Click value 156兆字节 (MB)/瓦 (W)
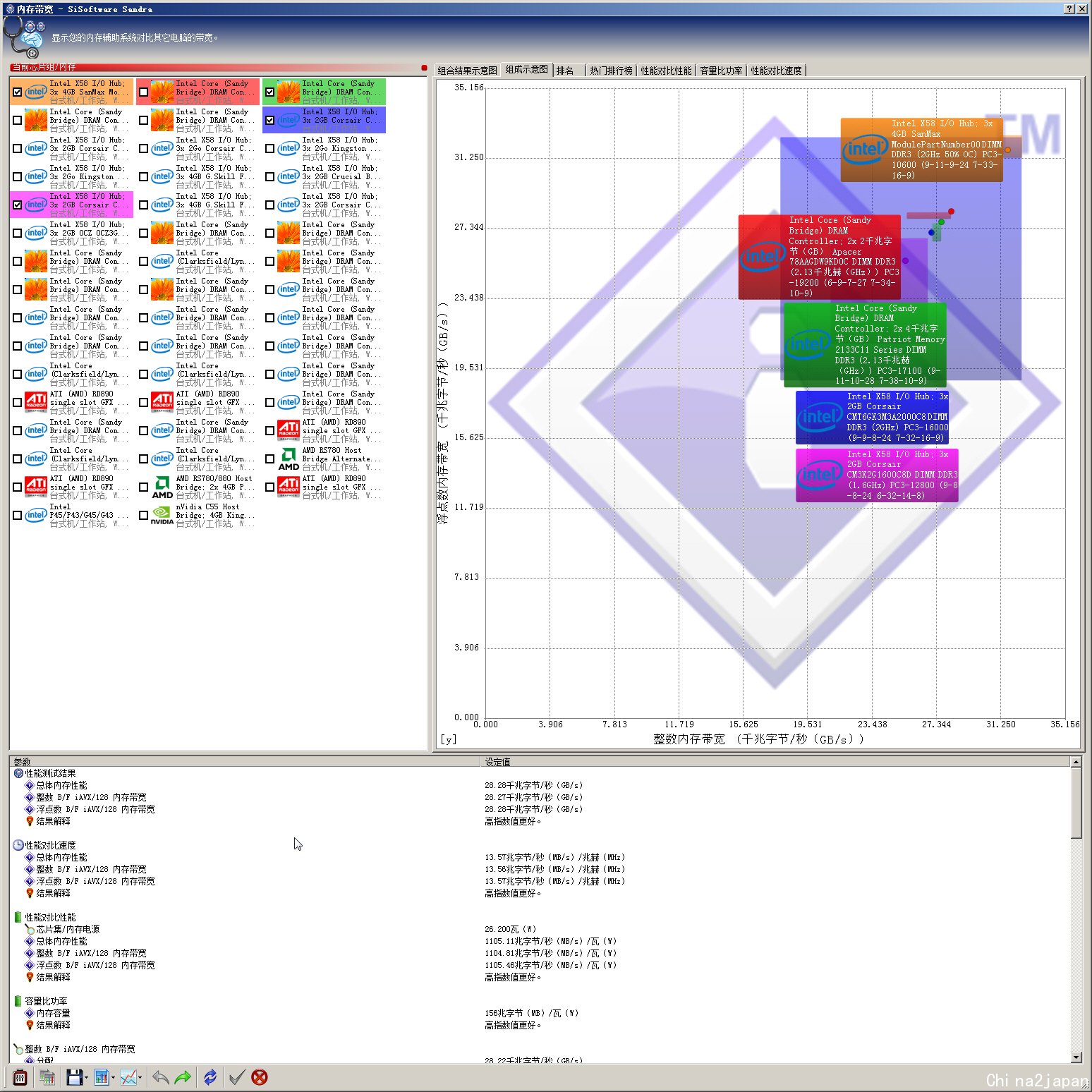This screenshot has width=1092, height=1092. 531,1013
